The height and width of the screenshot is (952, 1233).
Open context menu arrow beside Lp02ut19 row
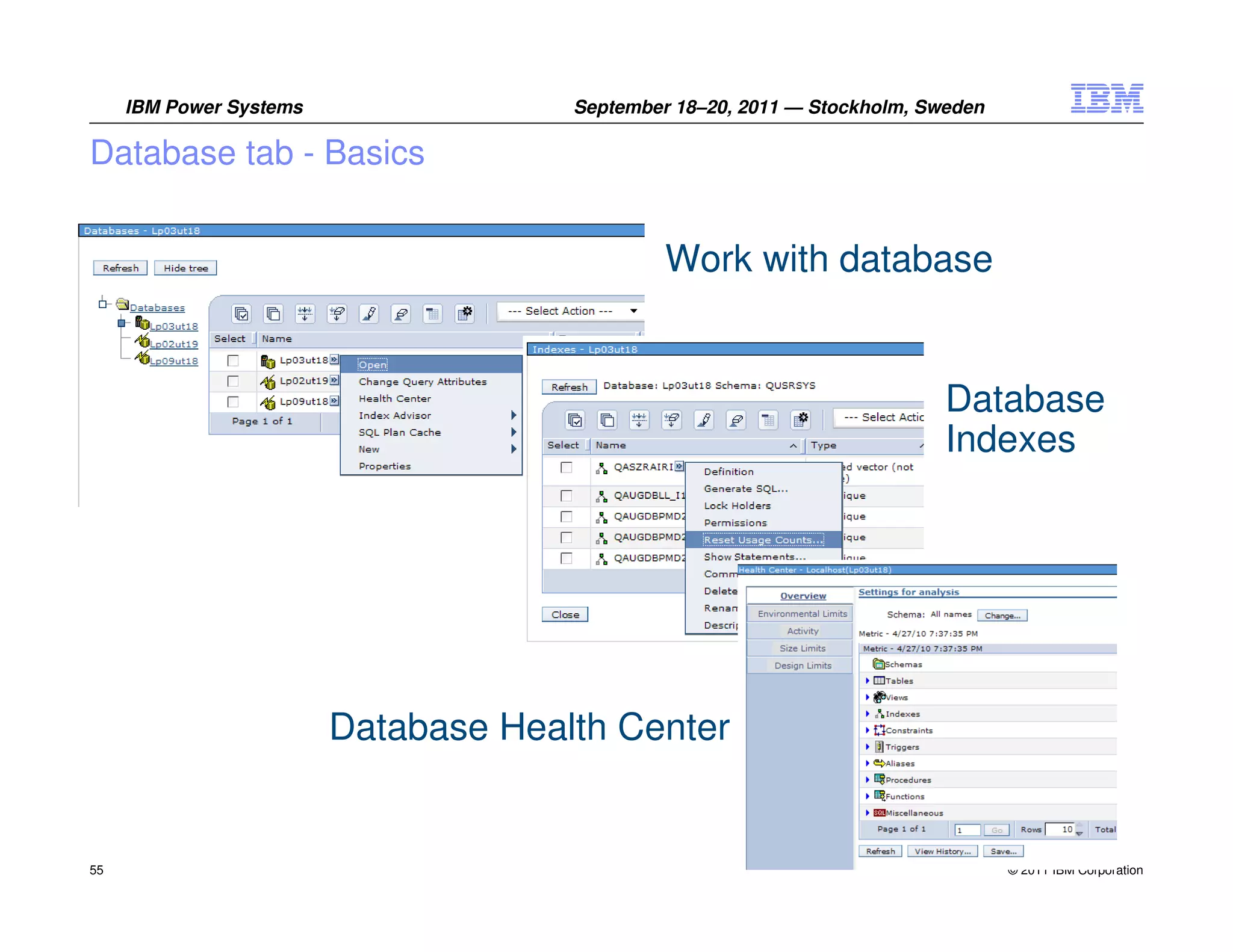(334, 380)
